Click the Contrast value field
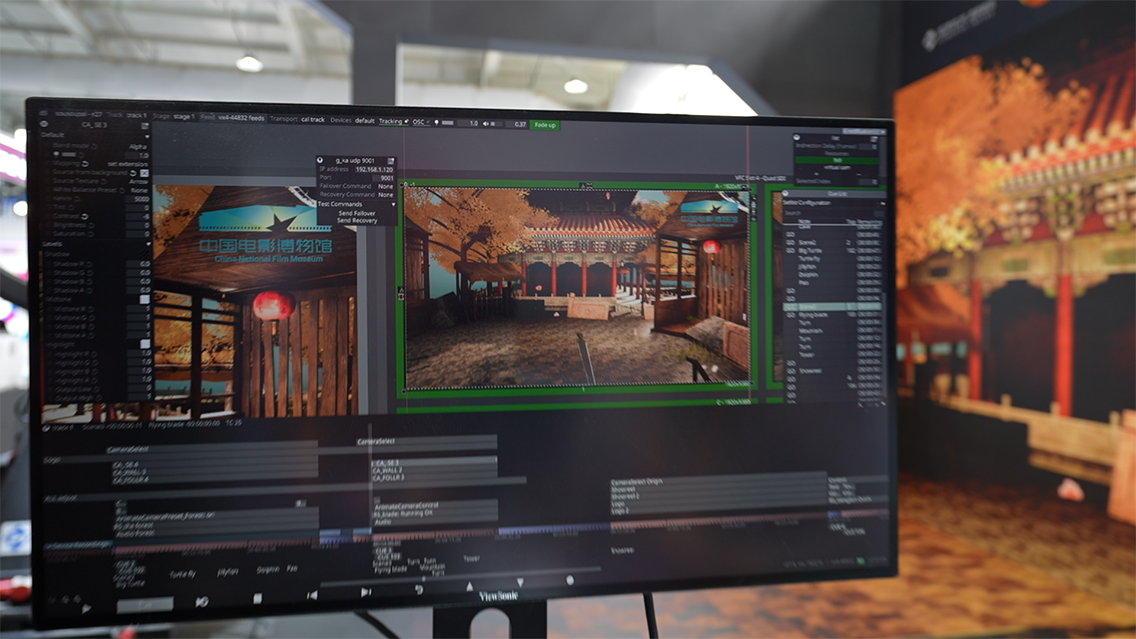The width and height of the screenshot is (1136, 639). click(139, 217)
